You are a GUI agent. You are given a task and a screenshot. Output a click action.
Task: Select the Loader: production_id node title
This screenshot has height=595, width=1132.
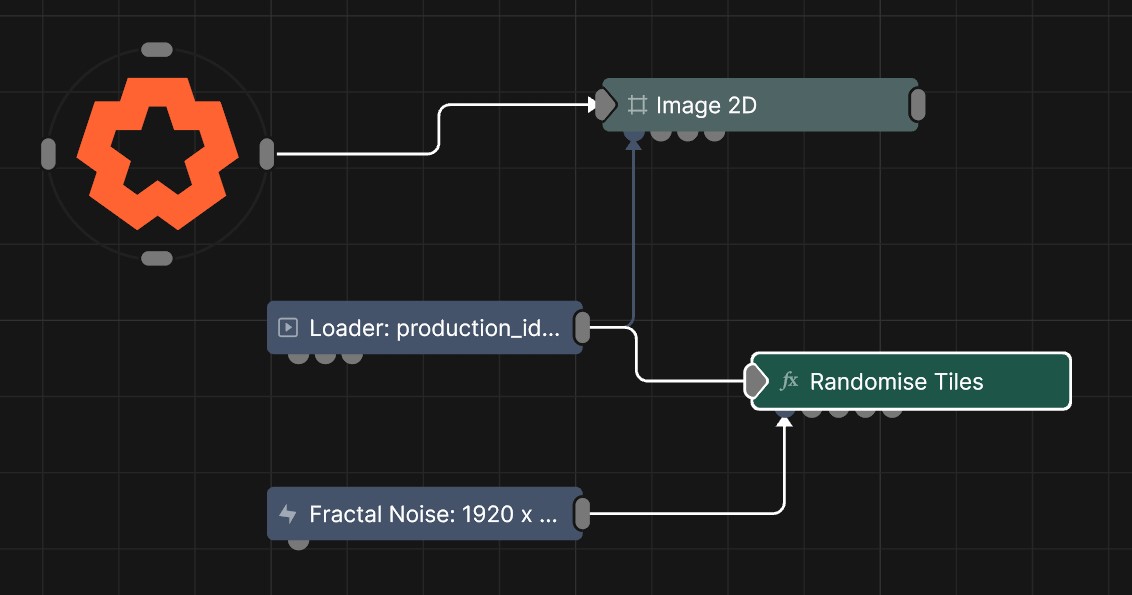pos(435,328)
